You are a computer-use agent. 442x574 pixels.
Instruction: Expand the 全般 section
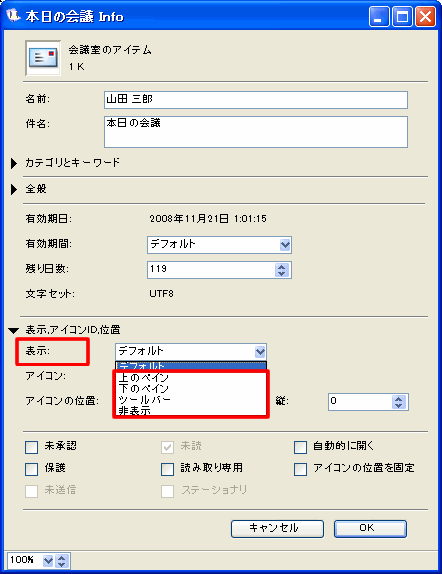coord(14,190)
